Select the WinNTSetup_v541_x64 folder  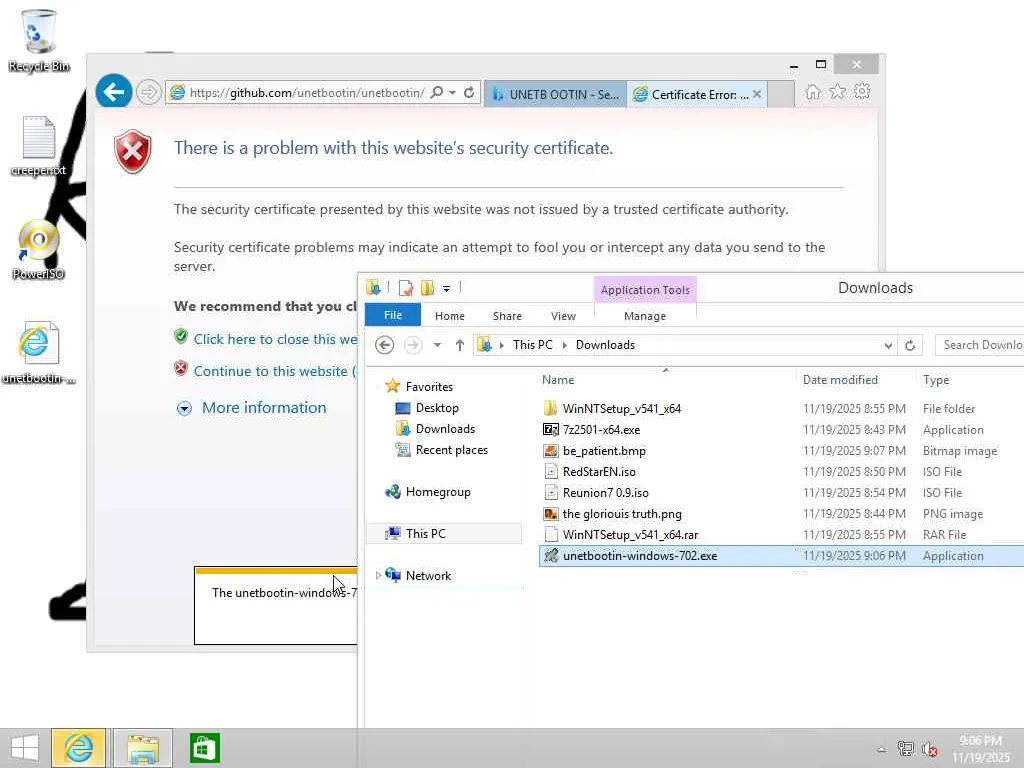point(622,409)
